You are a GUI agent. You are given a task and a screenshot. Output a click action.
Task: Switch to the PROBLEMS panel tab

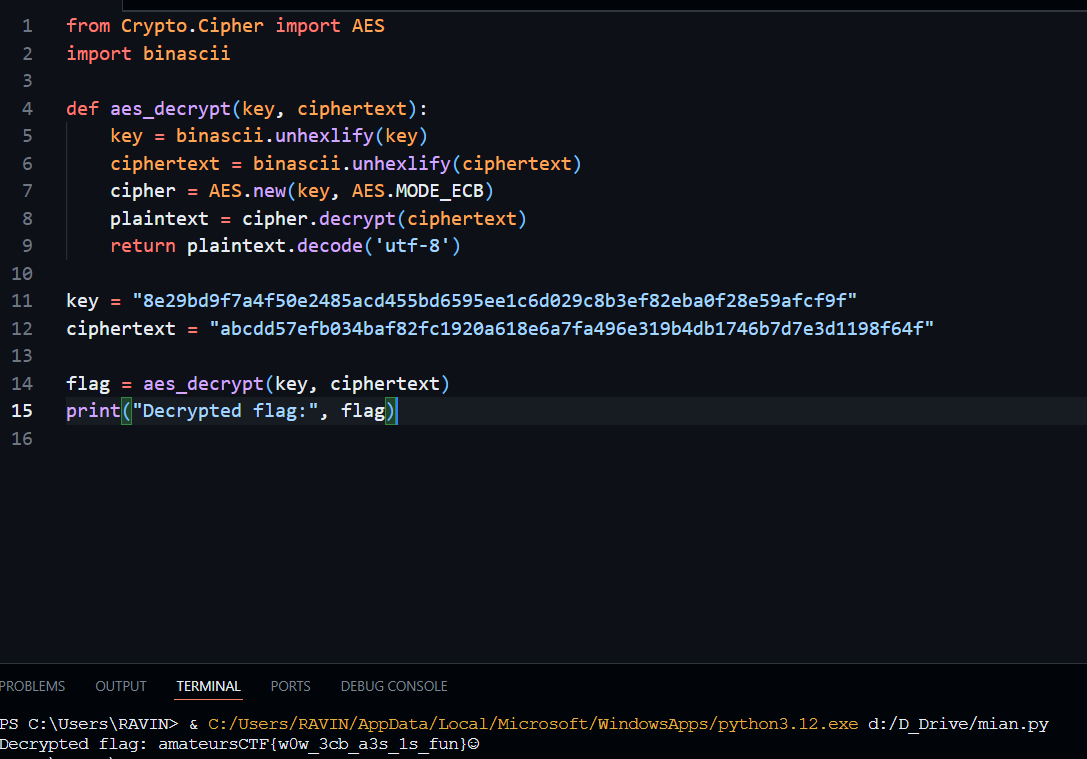(x=32, y=686)
